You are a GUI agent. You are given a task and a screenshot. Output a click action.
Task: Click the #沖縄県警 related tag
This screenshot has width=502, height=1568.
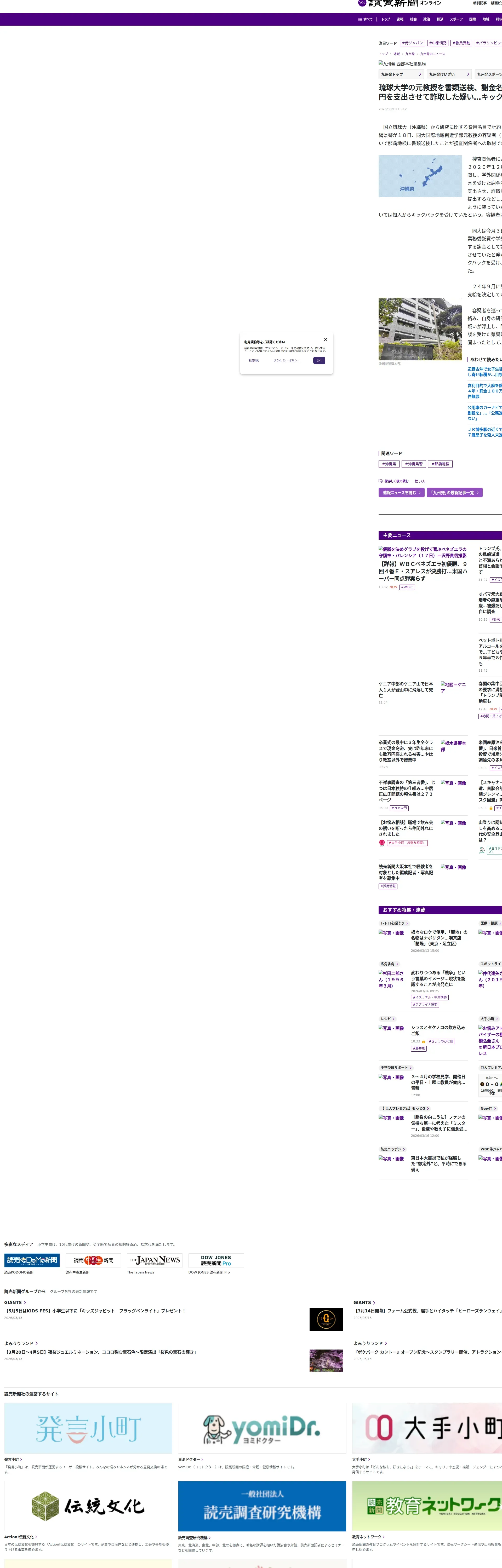coord(414,464)
